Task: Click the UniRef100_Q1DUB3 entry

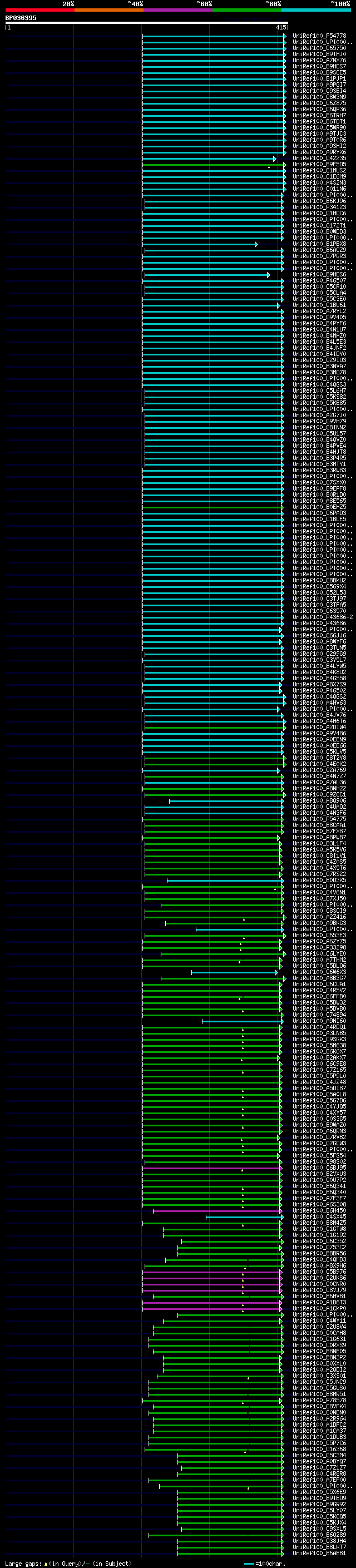Action: click(x=319, y=1437)
